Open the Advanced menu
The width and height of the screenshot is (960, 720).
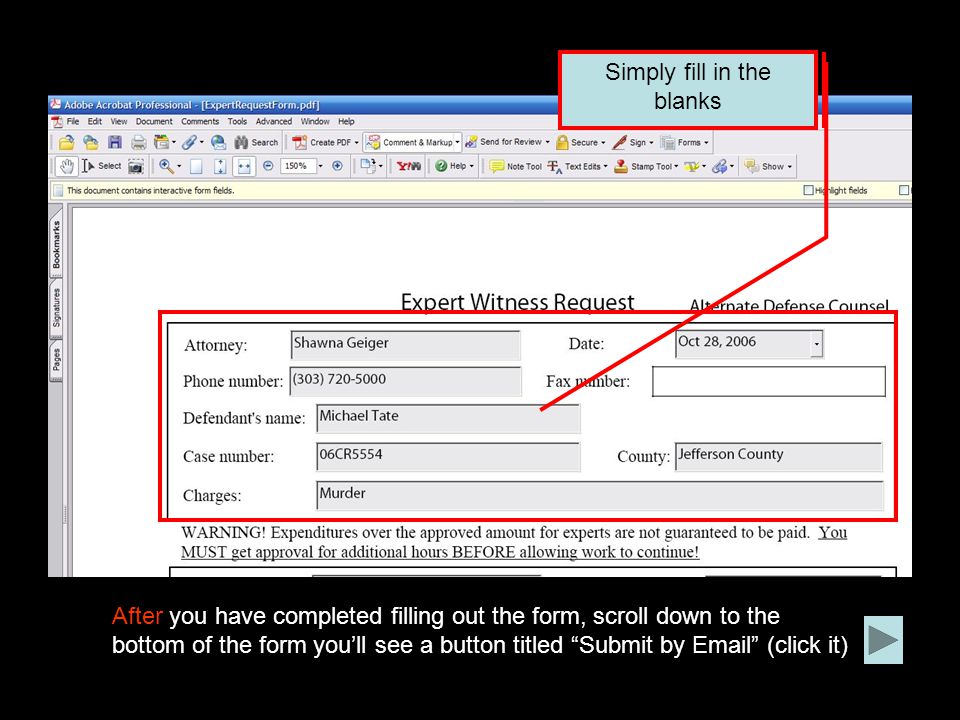click(274, 121)
